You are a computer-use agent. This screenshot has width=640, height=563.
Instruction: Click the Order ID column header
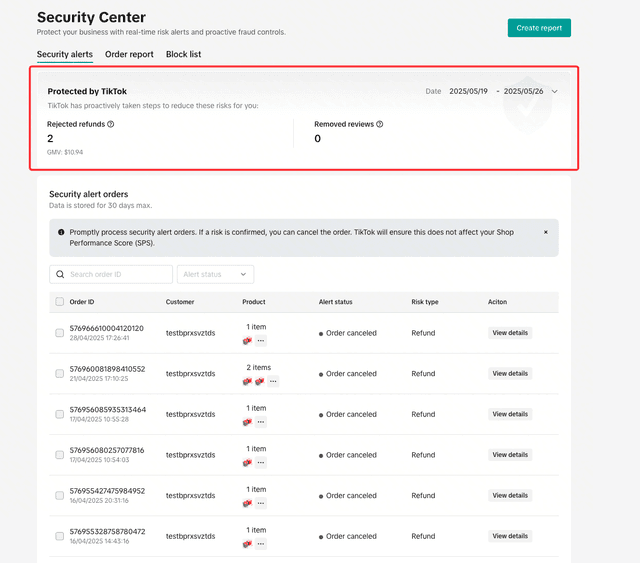click(x=82, y=302)
